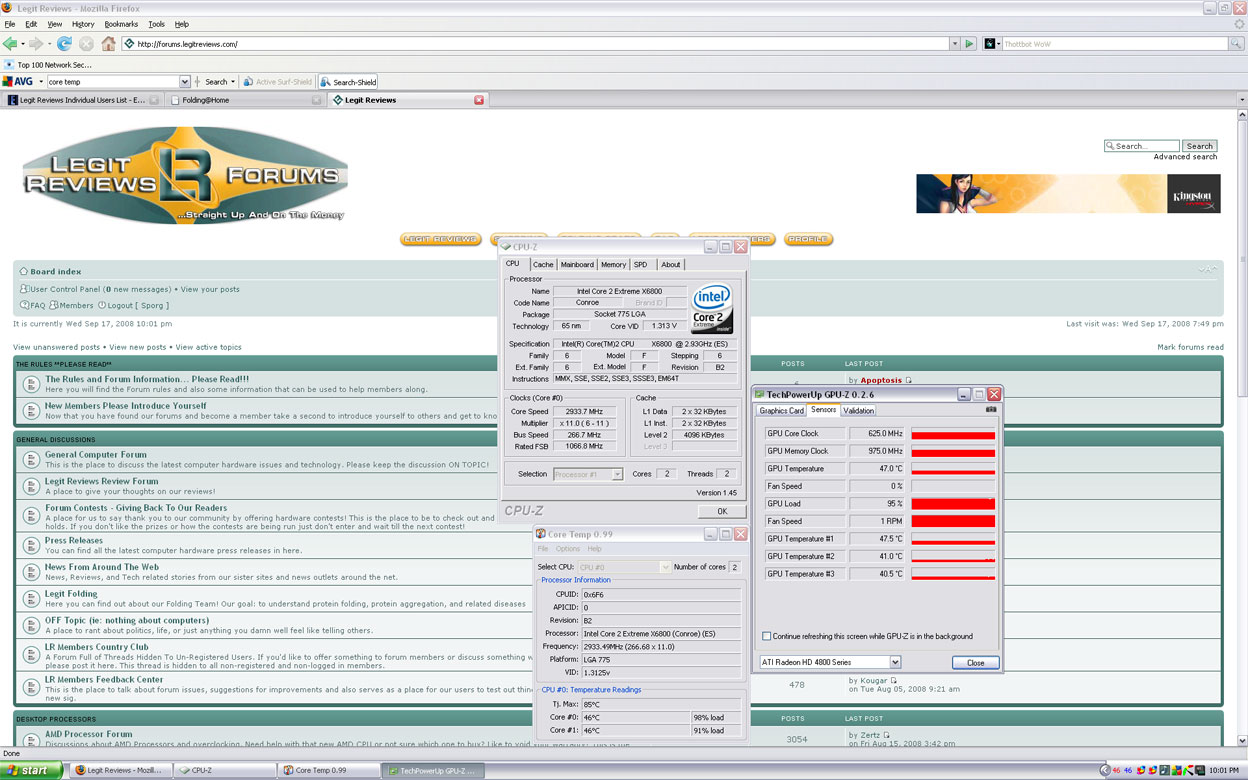Screen dimensions: 1248x780
Task: Click the Firefox green Back arrow
Action: (10, 44)
